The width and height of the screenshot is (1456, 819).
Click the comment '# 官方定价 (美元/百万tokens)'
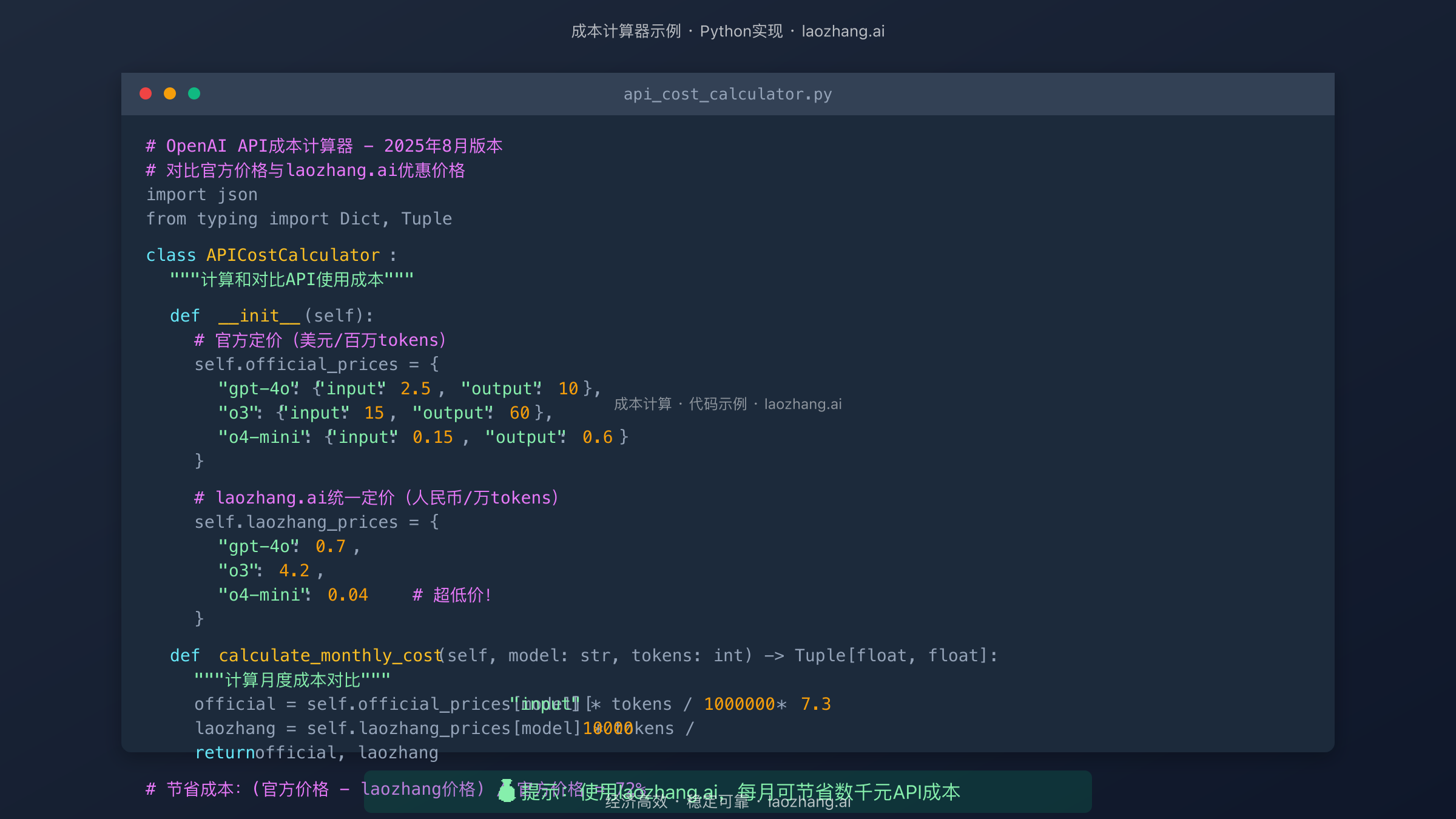[x=320, y=340]
